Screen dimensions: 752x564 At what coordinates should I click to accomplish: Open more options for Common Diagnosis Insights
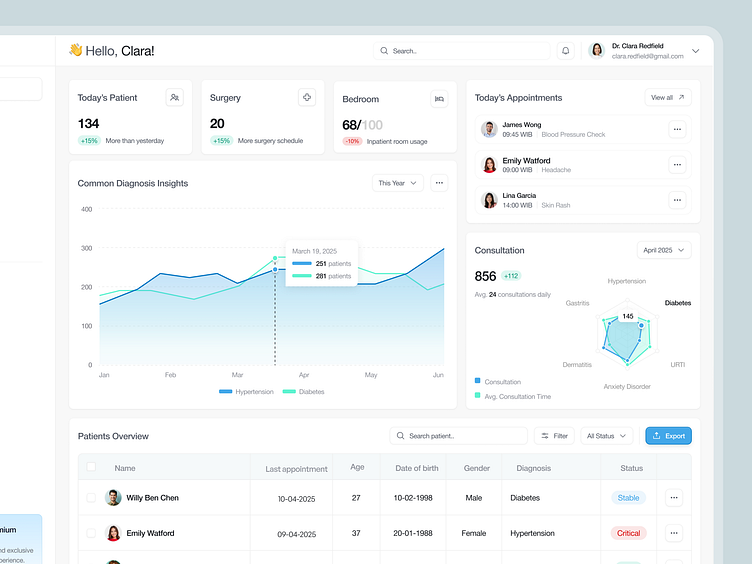click(440, 183)
